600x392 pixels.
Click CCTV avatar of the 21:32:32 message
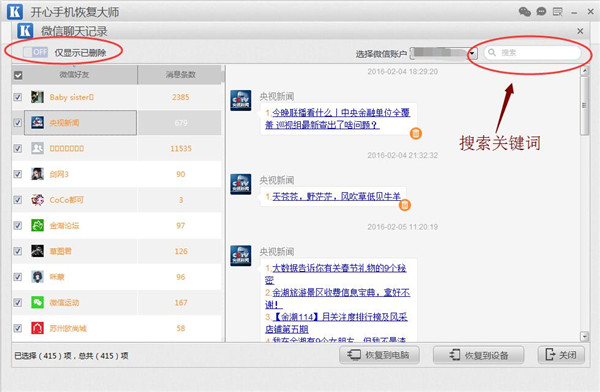[x=241, y=184]
